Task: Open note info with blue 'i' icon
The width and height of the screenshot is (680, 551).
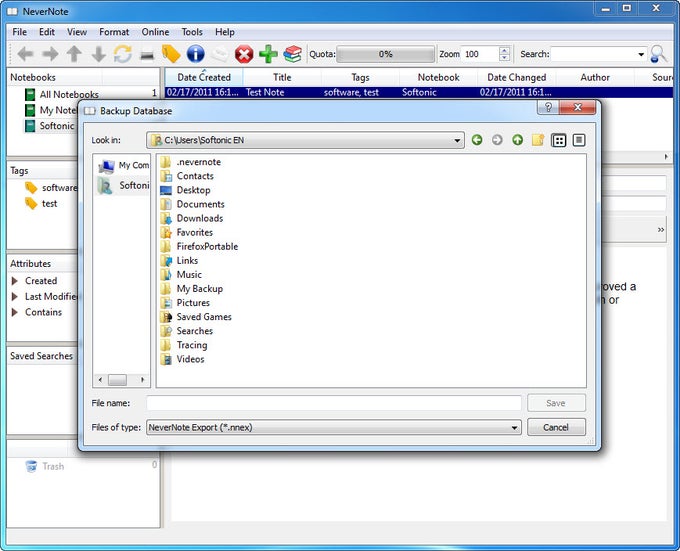Action: point(196,54)
